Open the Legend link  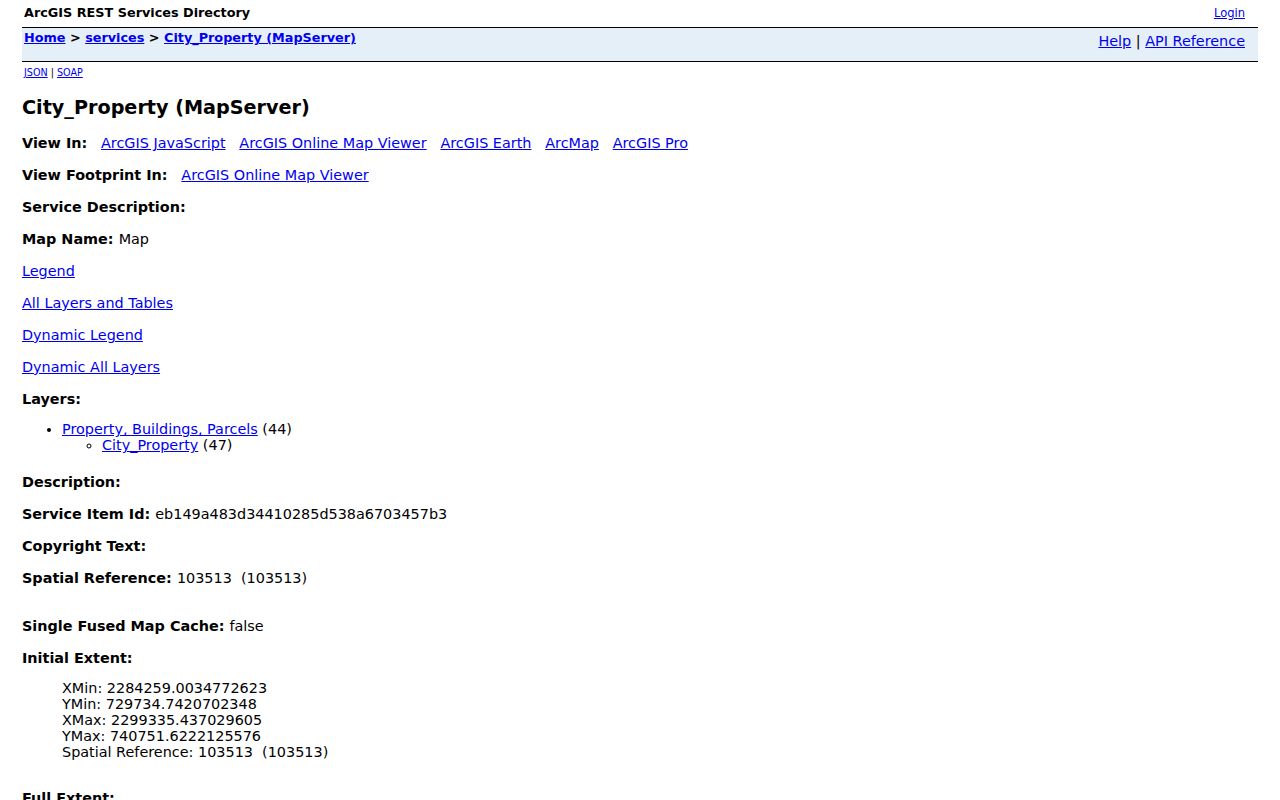[x=48, y=271]
